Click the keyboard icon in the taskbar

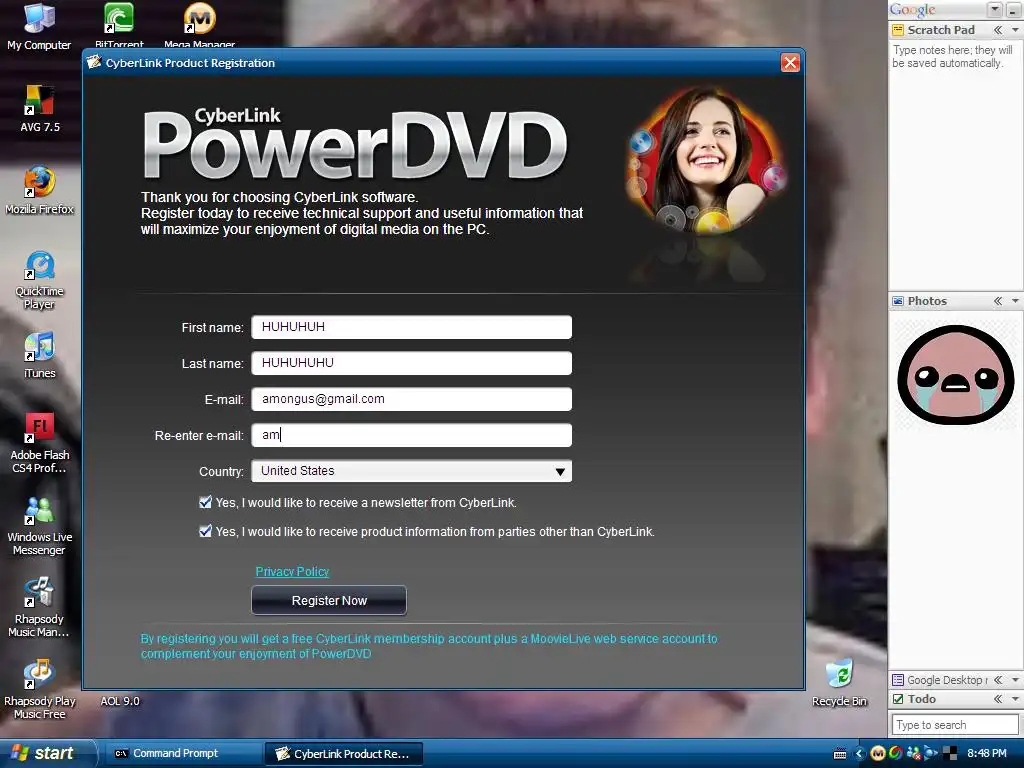pyautogui.click(x=840, y=754)
